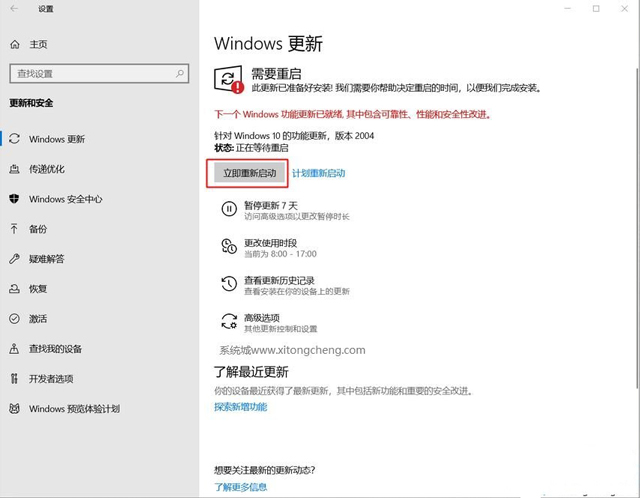Click the 计划重新启动 link
The width and height of the screenshot is (640, 498).
coord(319,173)
